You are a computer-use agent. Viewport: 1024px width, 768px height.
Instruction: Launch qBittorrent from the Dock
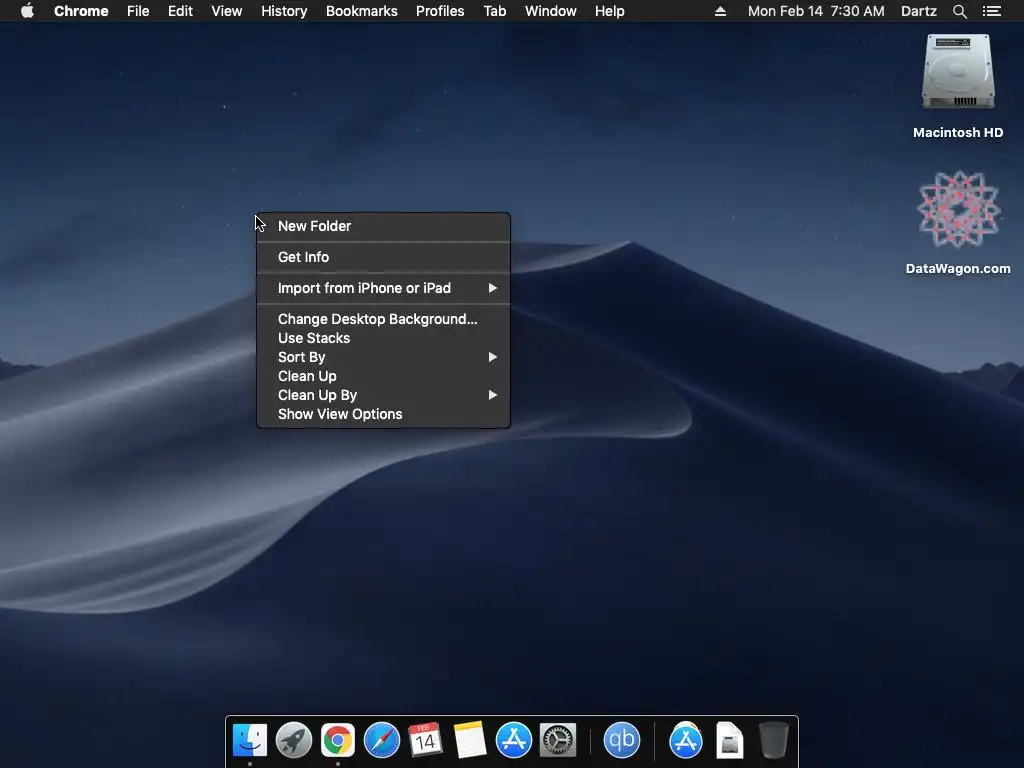(x=621, y=741)
